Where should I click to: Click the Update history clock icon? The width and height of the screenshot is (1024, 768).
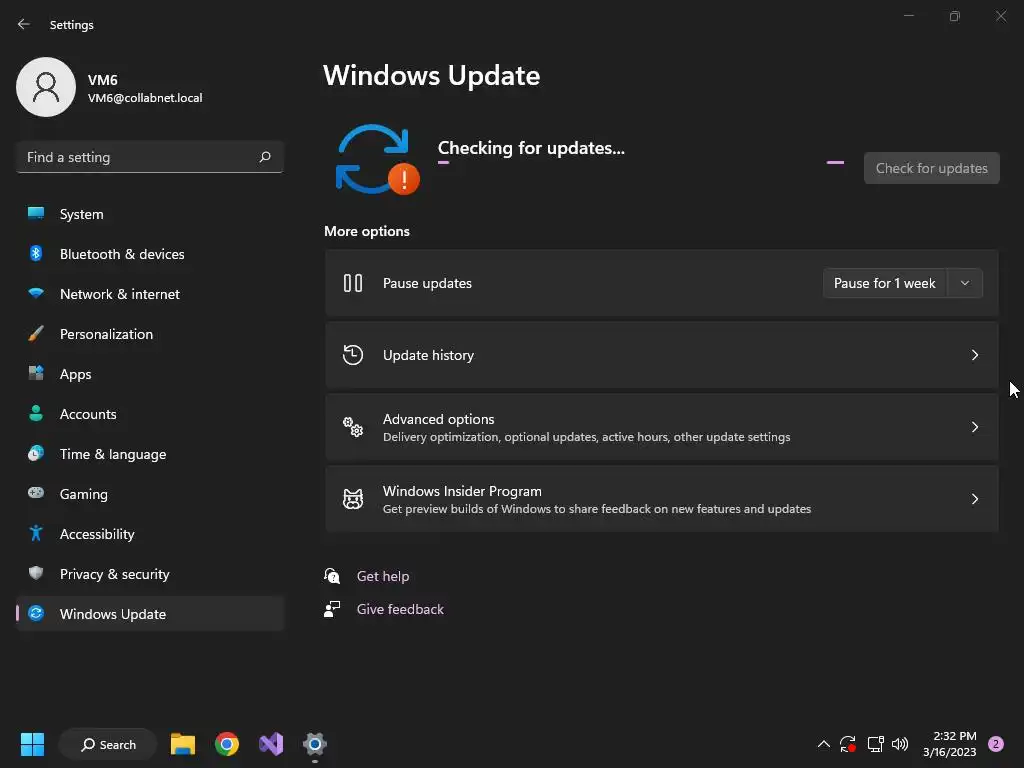(x=353, y=355)
